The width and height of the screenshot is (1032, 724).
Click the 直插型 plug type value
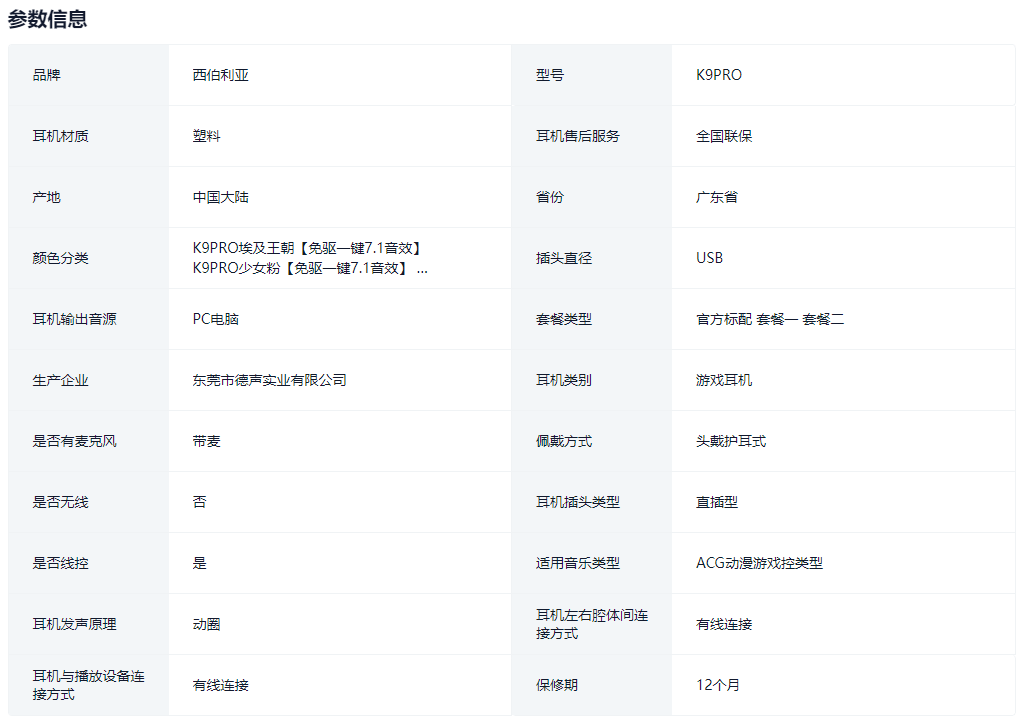coord(717,502)
